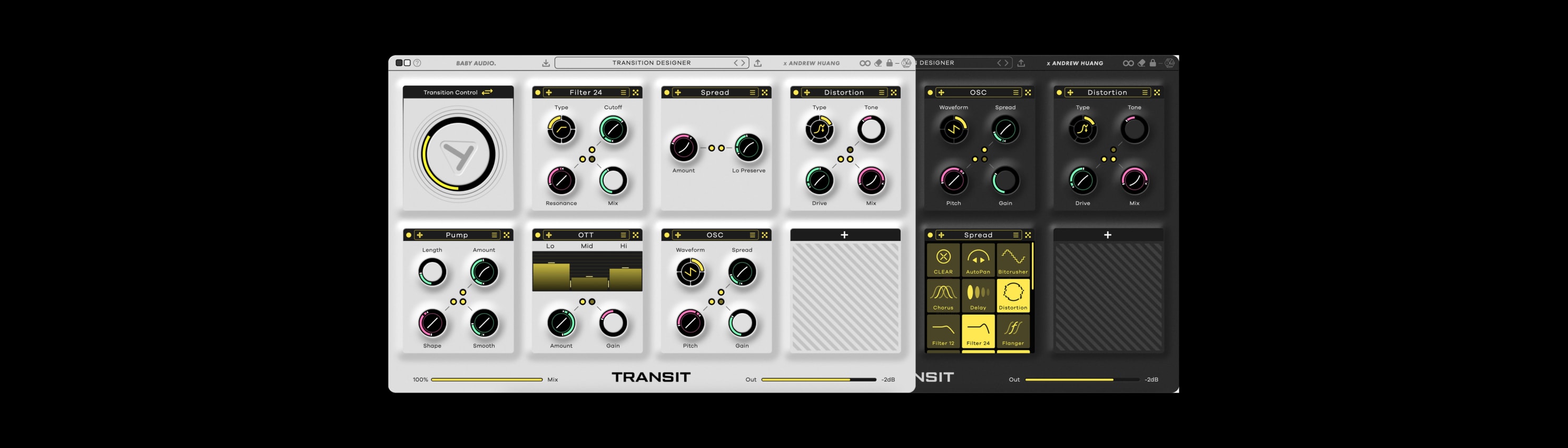
Task: Toggle dark window OSC module power dot
Action: 931,93
